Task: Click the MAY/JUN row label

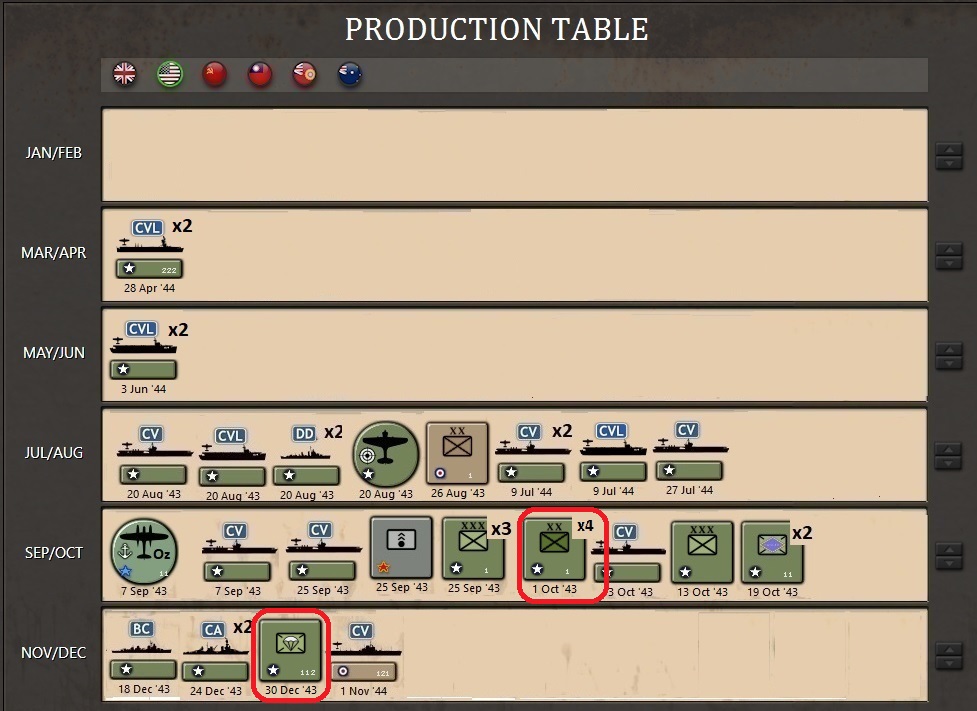Action: coord(54,353)
